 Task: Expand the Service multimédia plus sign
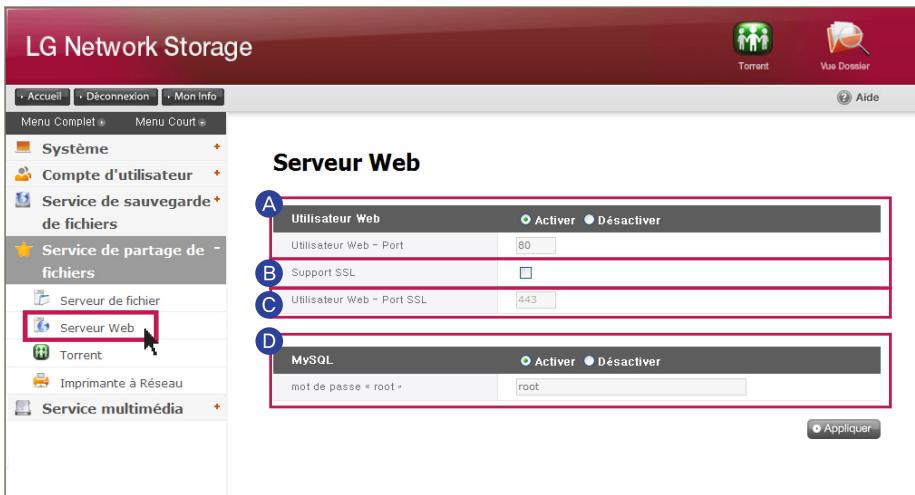[x=217, y=406]
